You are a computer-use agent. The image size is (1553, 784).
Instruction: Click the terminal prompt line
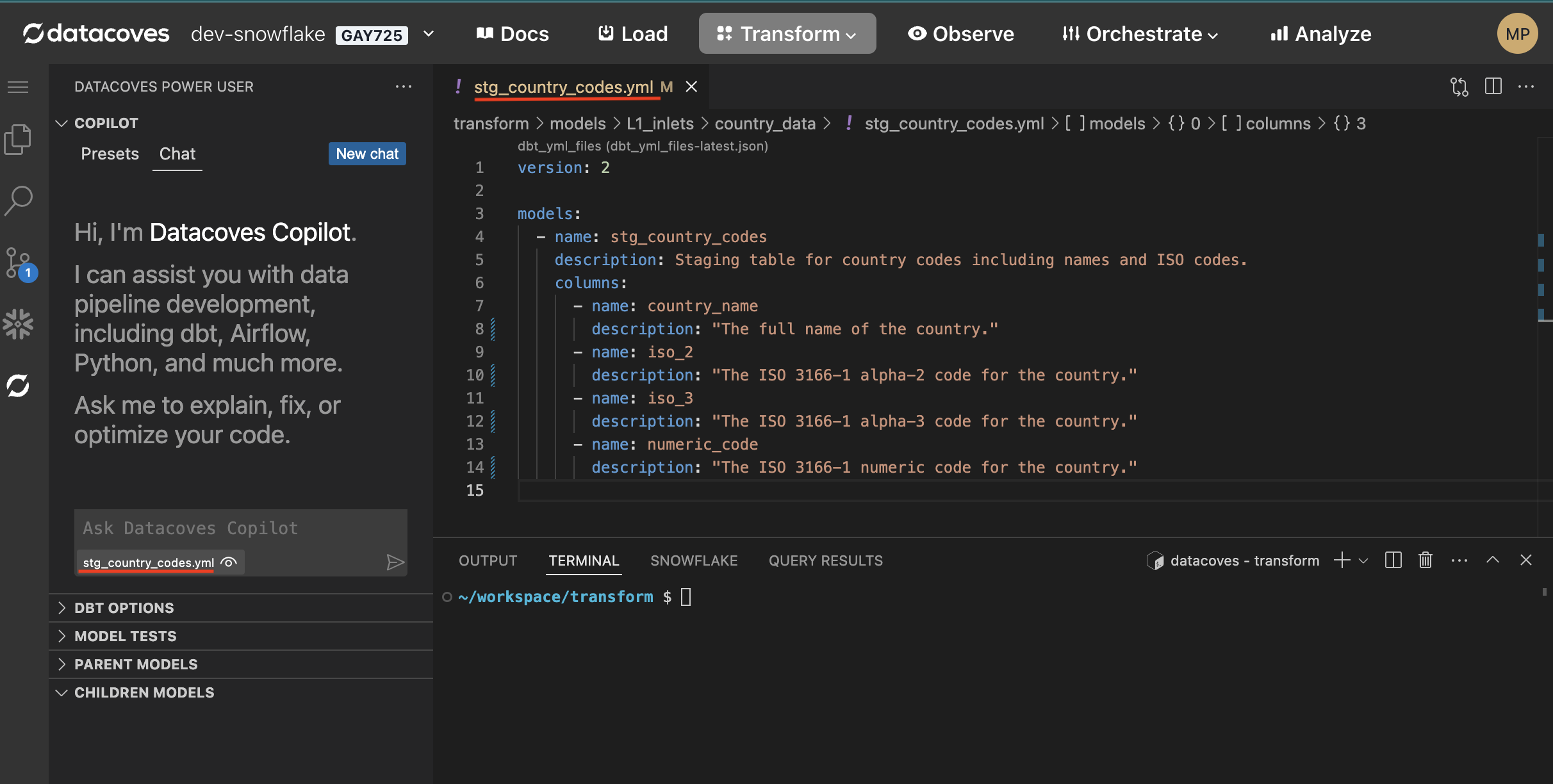(x=575, y=597)
